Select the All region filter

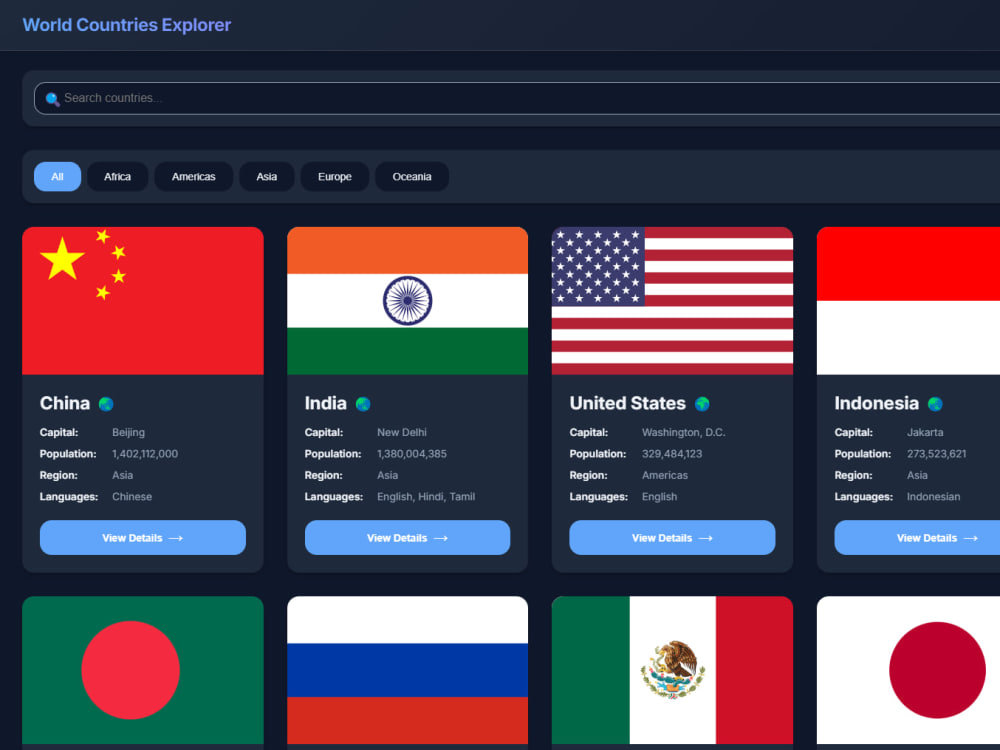click(57, 177)
